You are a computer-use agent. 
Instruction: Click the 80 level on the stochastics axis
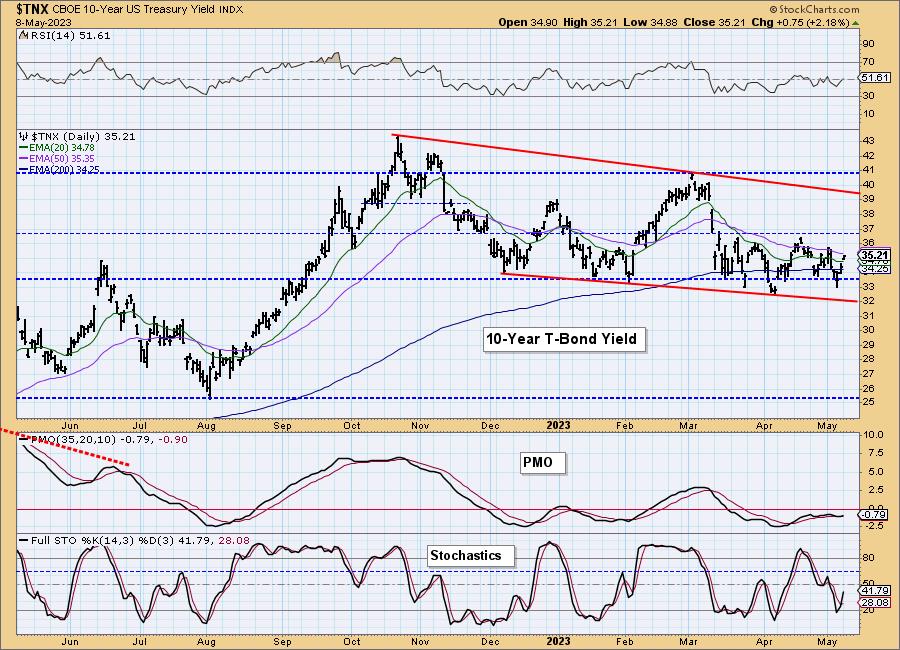[x=868, y=558]
